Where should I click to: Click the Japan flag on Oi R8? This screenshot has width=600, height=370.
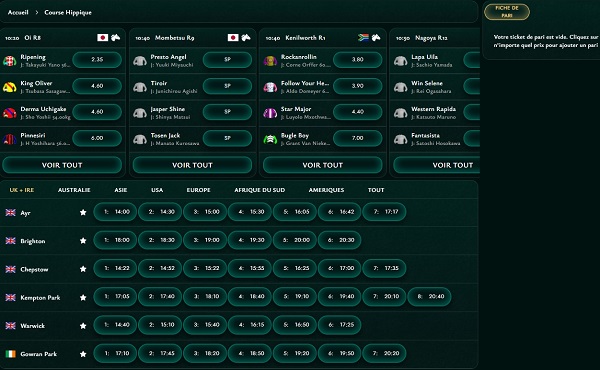point(103,37)
